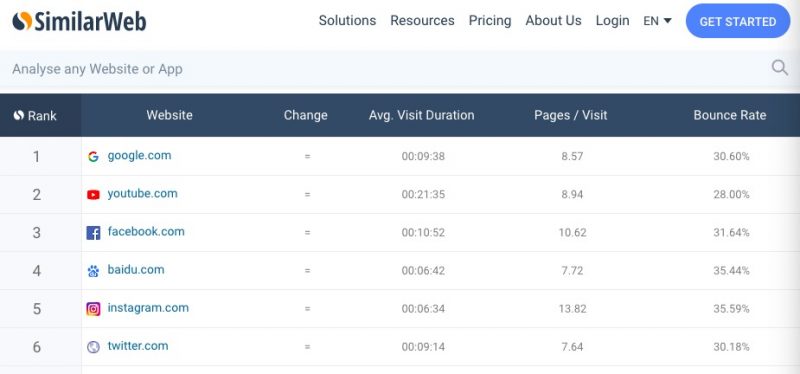Open the About Us menu
This screenshot has width=800, height=374.
coord(554,20)
